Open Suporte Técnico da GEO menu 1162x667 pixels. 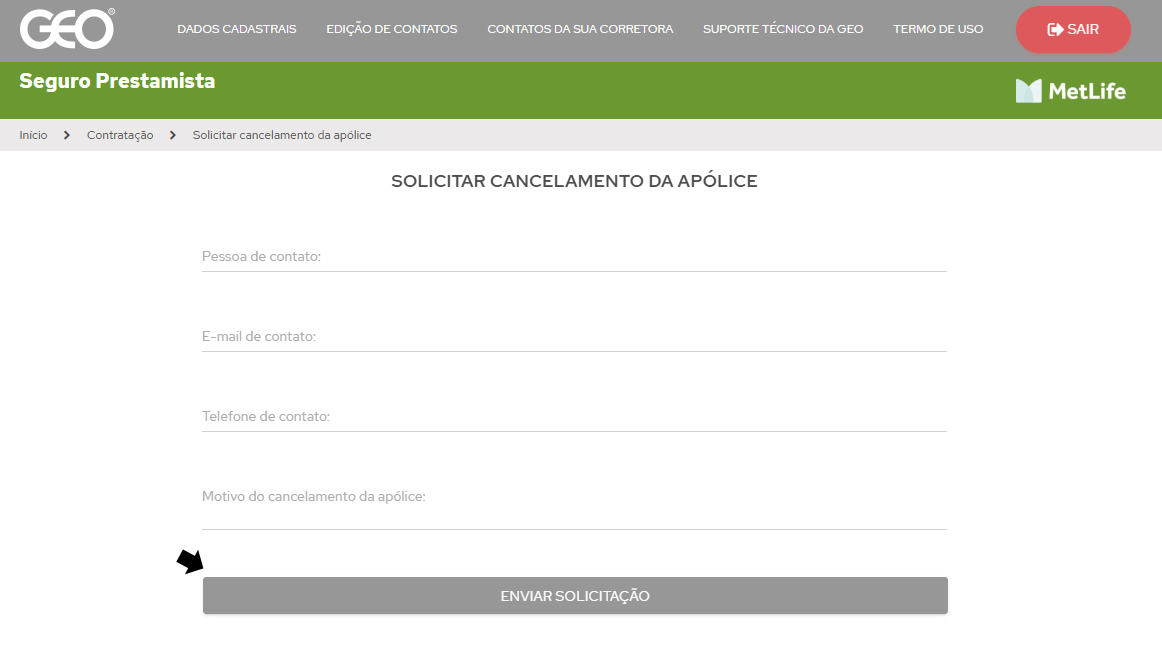coord(783,29)
